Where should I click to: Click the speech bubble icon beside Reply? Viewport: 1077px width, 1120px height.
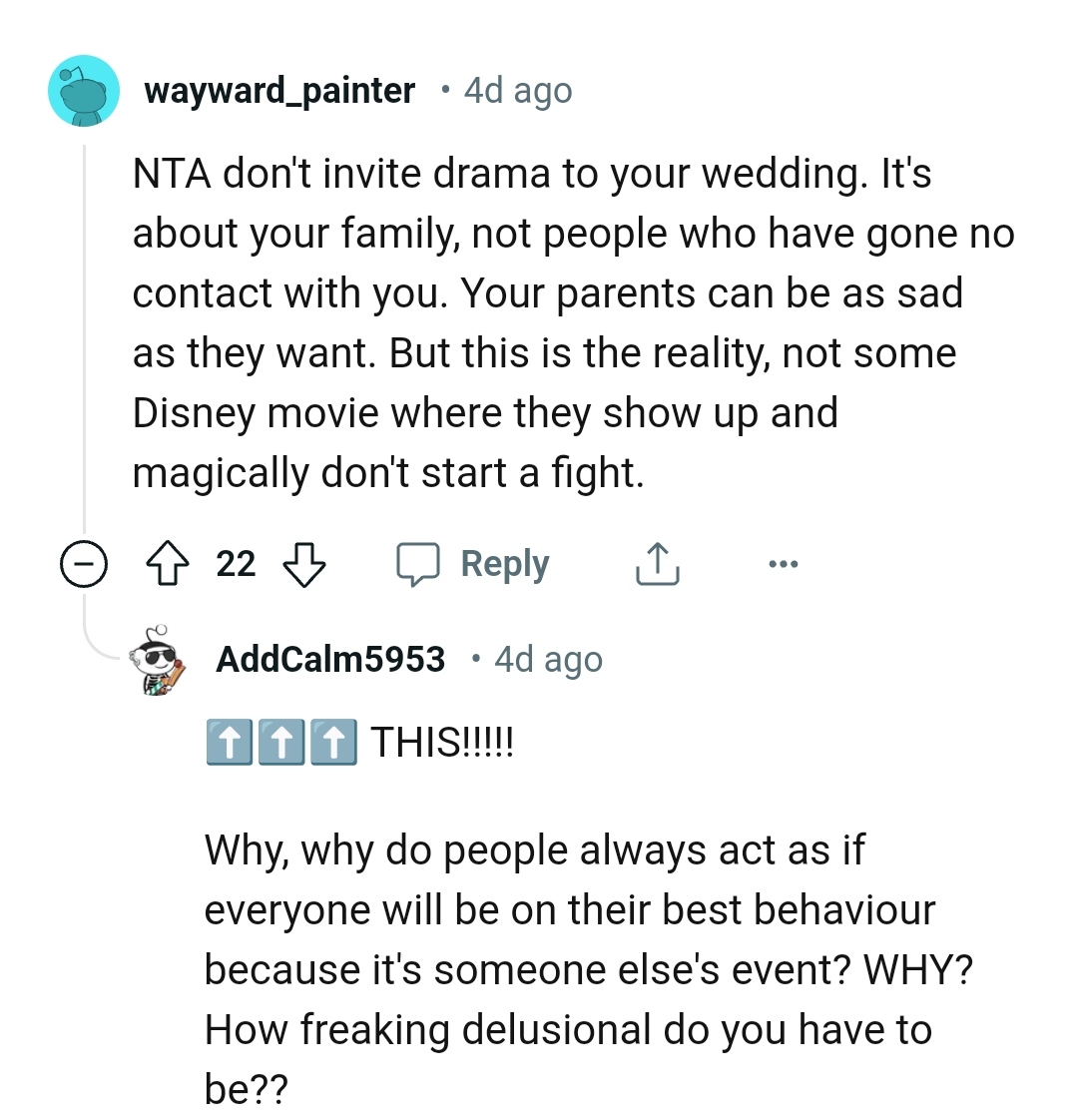tap(418, 565)
